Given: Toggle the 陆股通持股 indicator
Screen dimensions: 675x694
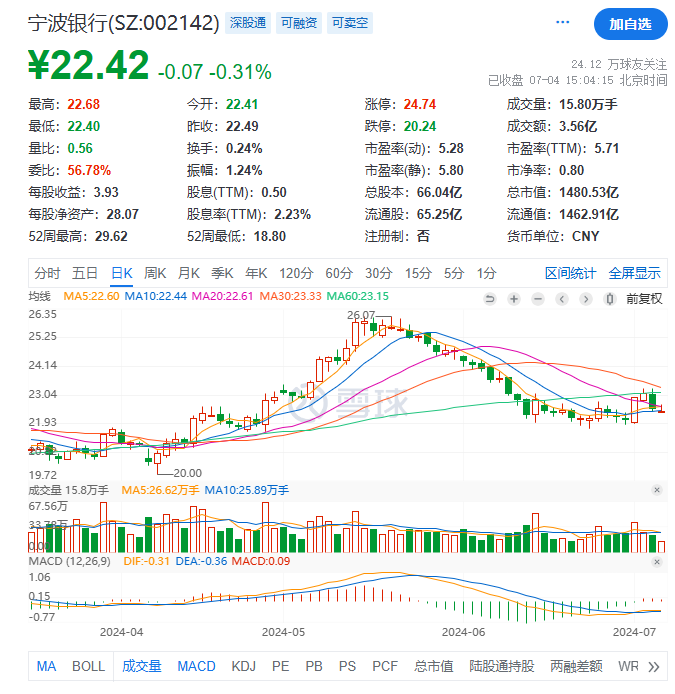Looking at the screenshot, I should tap(502, 667).
